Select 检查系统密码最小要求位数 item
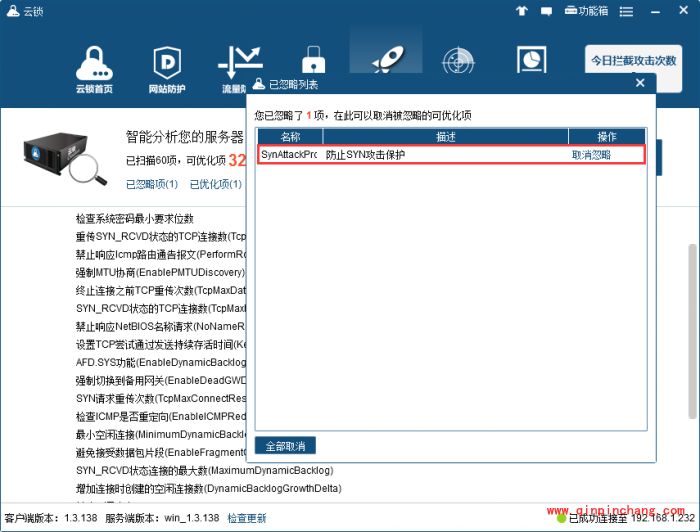Image resolution: width=700 pixels, height=532 pixels. pos(134,219)
